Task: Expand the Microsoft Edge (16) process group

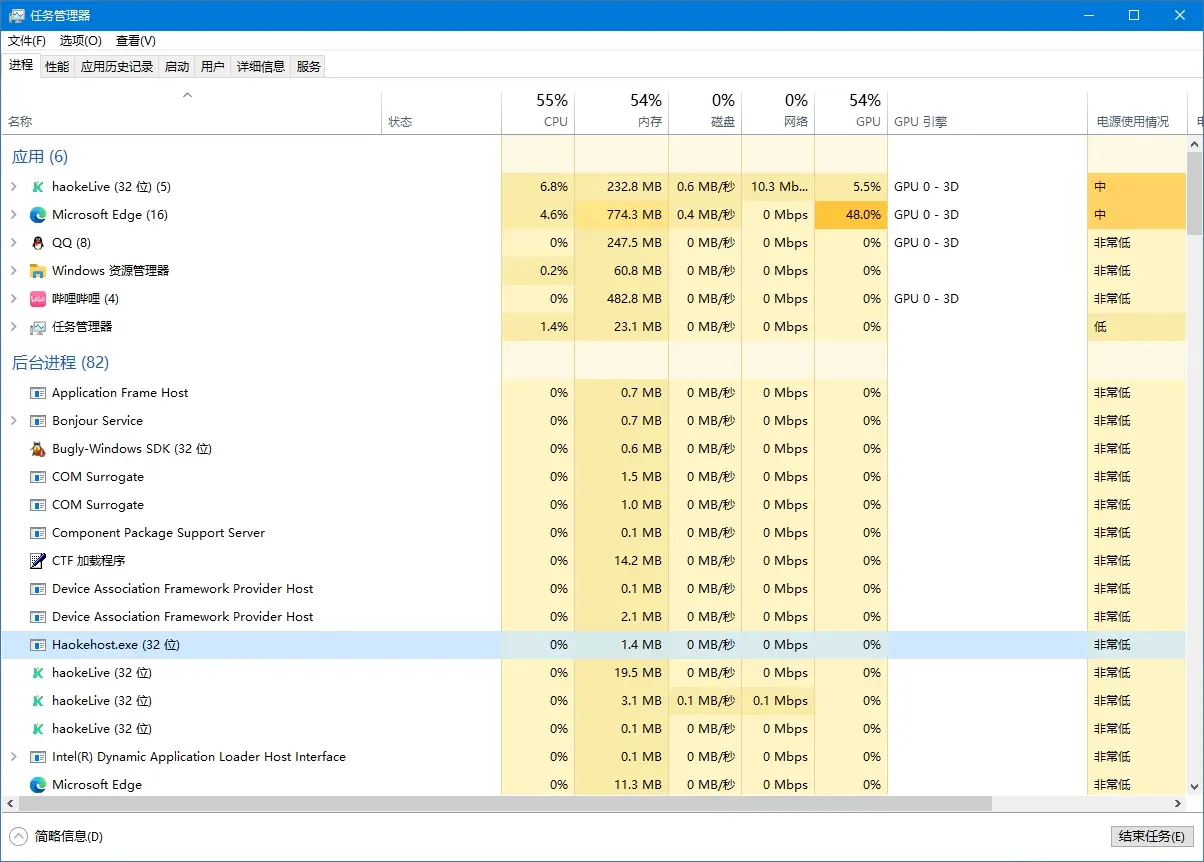Action: pyautogui.click(x=13, y=215)
